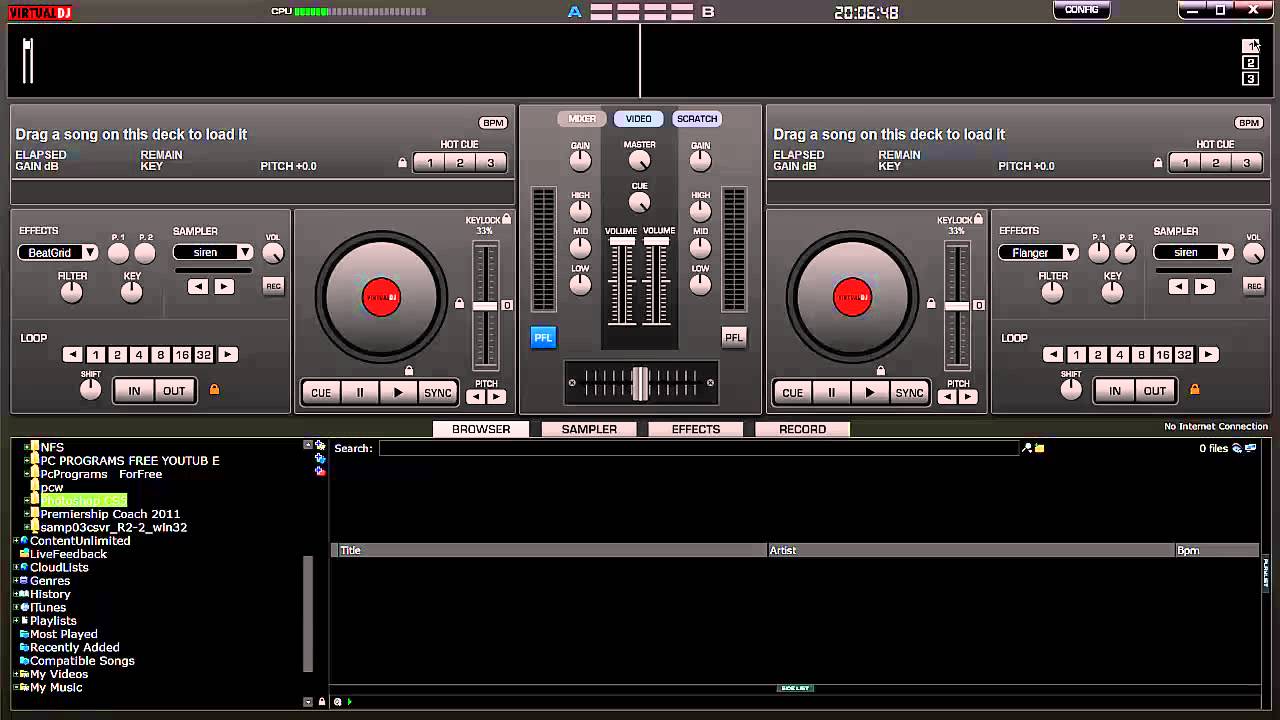Image resolution: width=1280 pixels, height=720 pixels.
Task: Switch to the RECORD tab
Action: [x=802, y=429]
